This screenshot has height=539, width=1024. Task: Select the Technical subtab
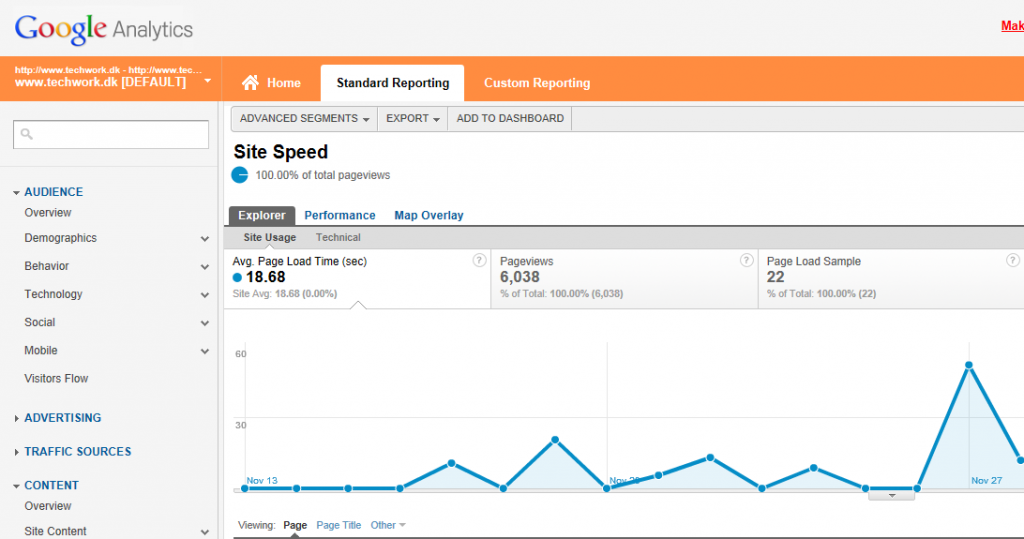[338, 238]
